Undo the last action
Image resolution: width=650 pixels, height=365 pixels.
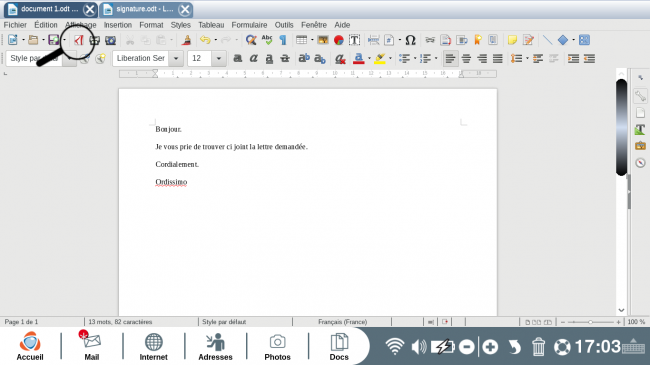(x=205, y=40)
